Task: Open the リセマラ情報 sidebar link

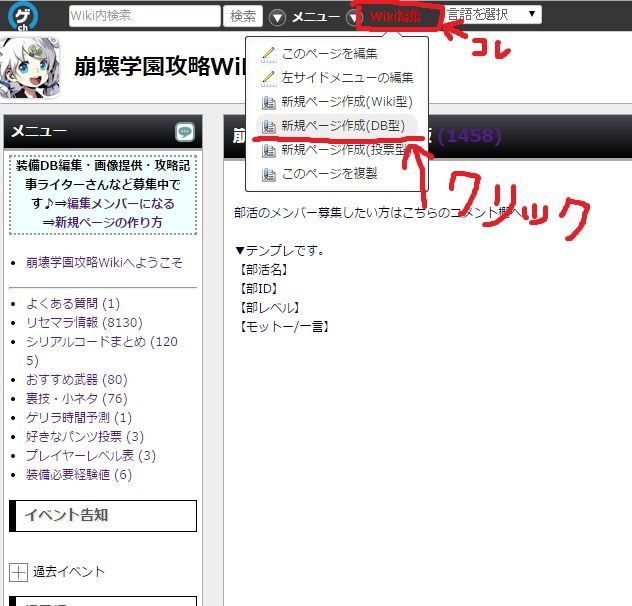Action: 62,322
